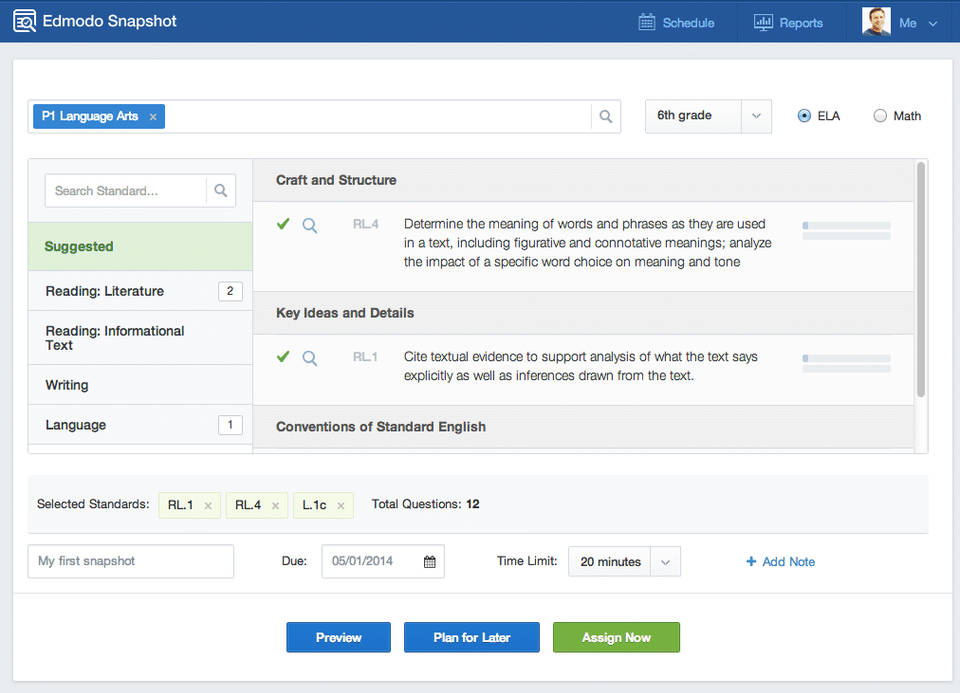Image resolution: width=960 pixels, height=693 pixels.
Task: Expand the 6th grade dropdown
Action: point(755,116)
